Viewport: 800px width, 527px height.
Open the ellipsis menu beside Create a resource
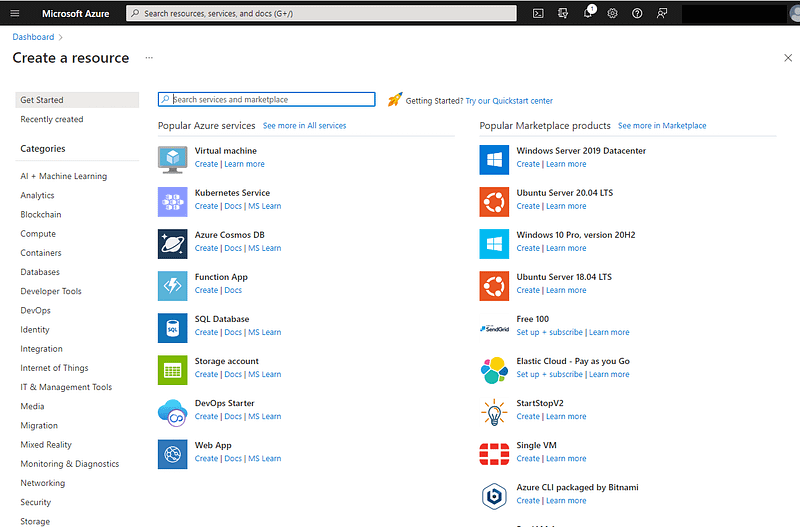(149, 58)
